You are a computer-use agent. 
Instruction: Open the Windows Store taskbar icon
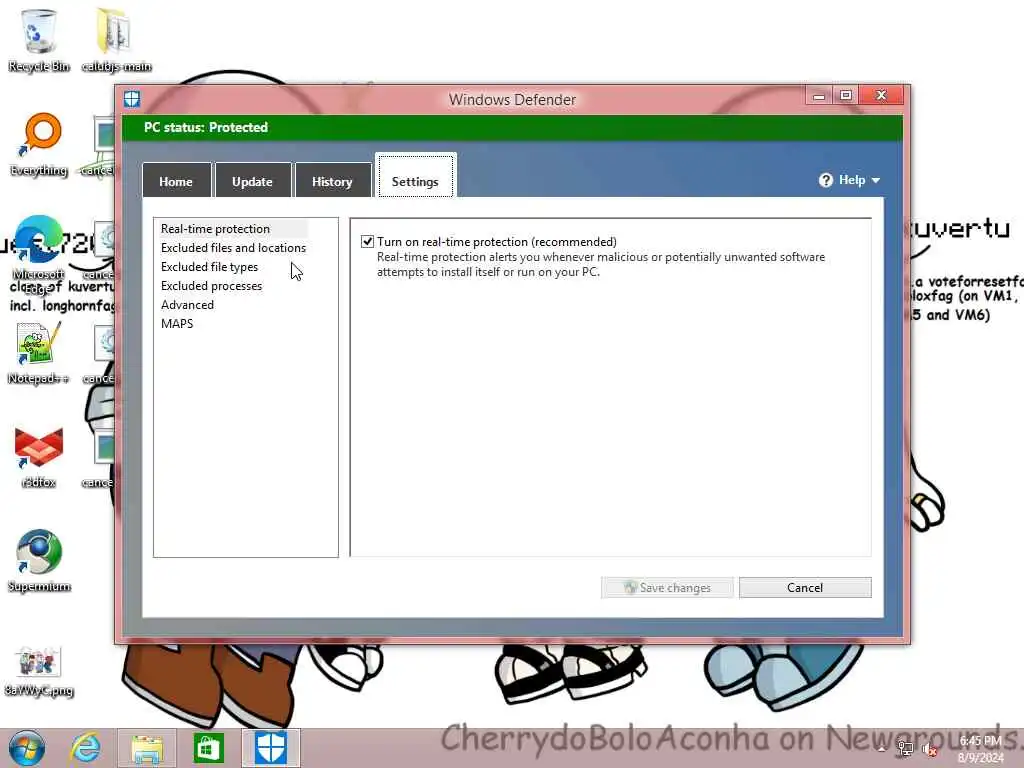pos(208,748)
